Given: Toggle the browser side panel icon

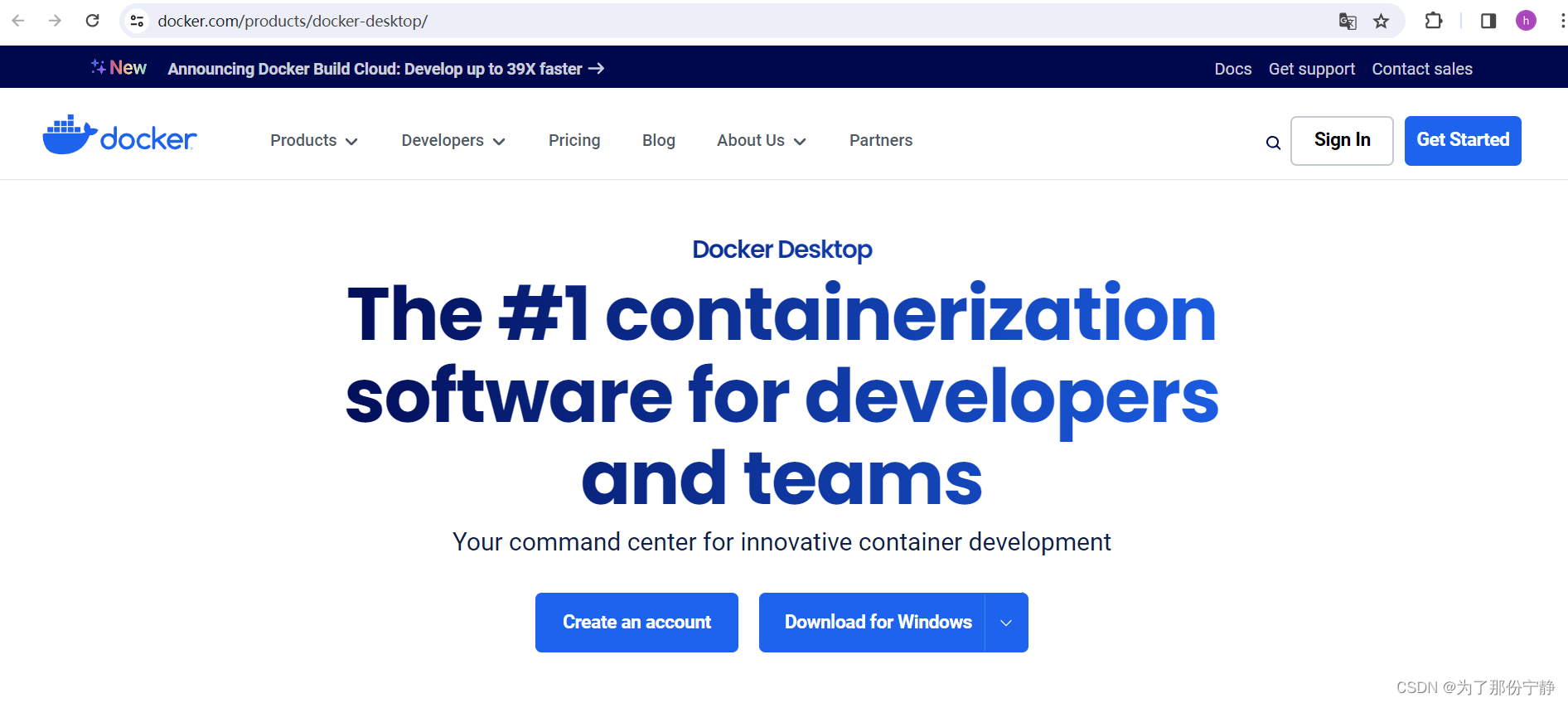Looking at the screenshot, I should tap(1488, 21).
